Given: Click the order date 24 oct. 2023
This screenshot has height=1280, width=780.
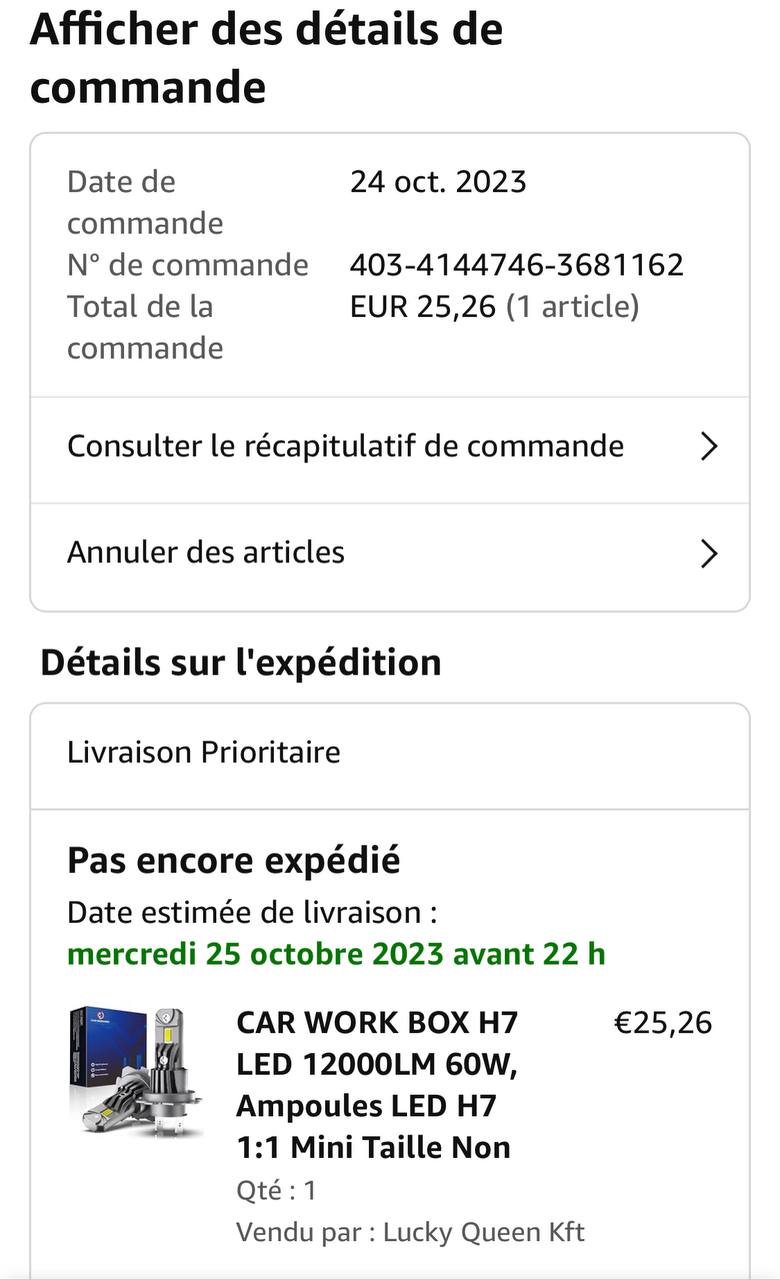Looking at the screenshot, I should click(438, 182).
